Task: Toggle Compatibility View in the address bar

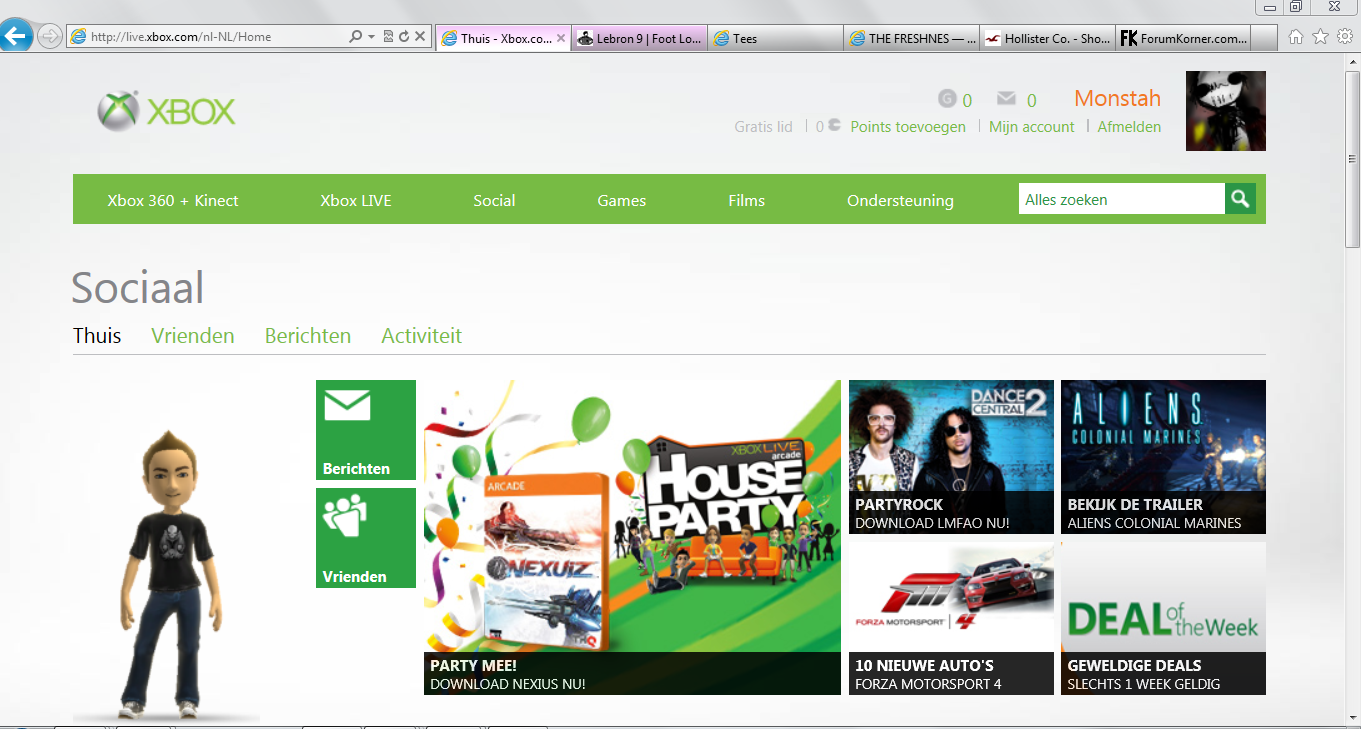Action: tap(388, 37)
